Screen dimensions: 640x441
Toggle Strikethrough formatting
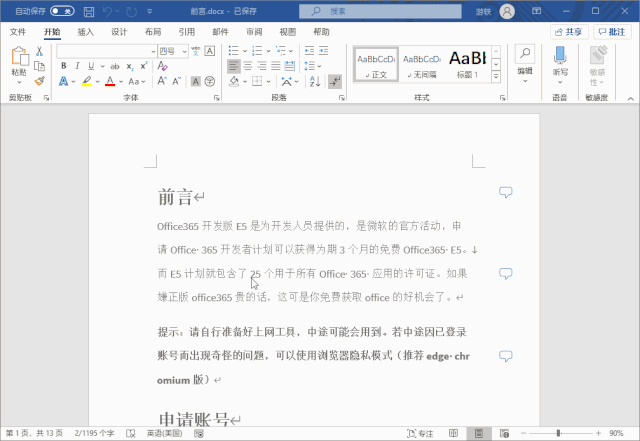click(115, 66)
